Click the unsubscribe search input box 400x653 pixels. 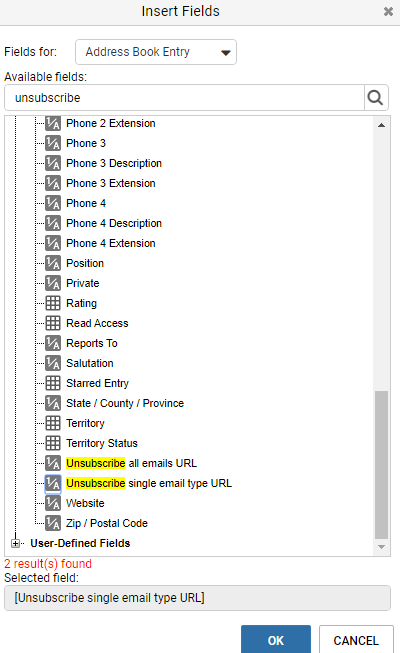pos(185,98)
